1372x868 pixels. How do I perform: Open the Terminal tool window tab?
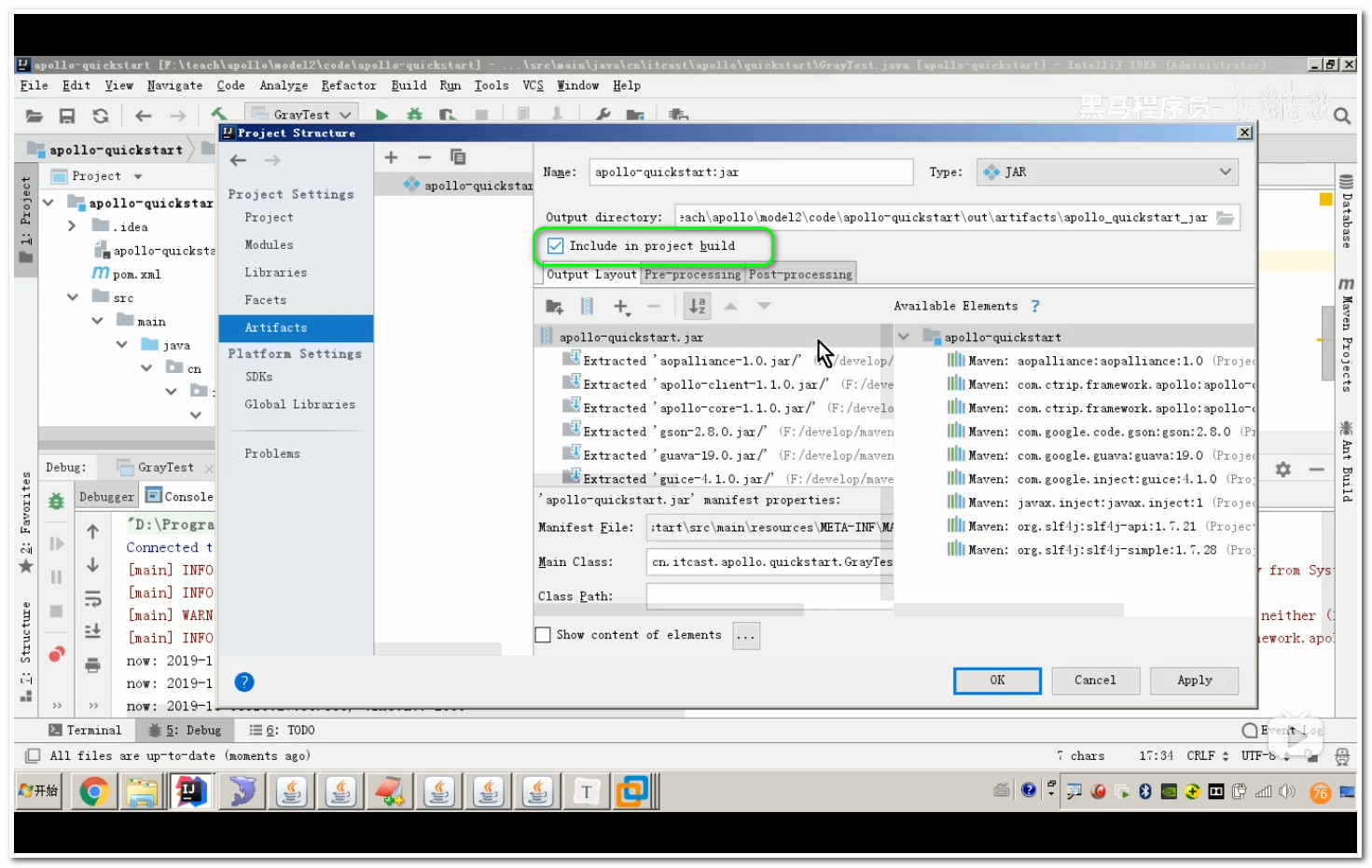tap(84, 731)
